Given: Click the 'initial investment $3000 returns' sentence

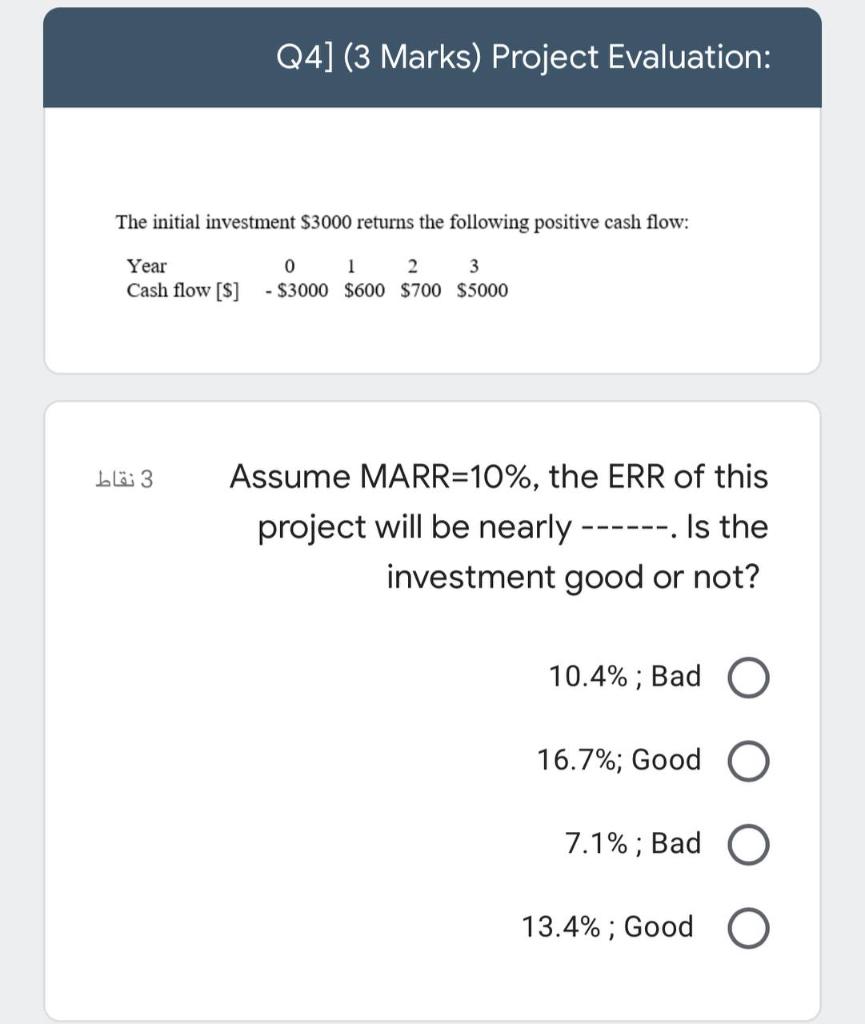Looking at the screenshot, I should [402, 221].
